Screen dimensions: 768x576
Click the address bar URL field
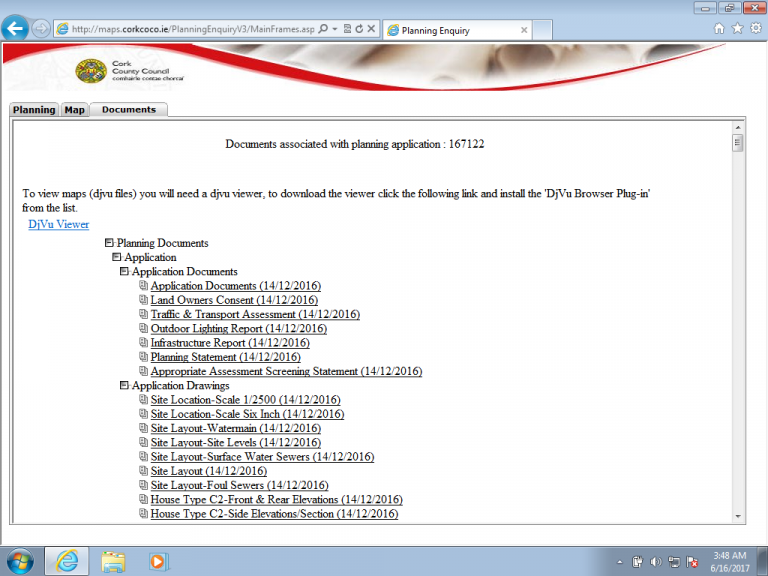193,29
